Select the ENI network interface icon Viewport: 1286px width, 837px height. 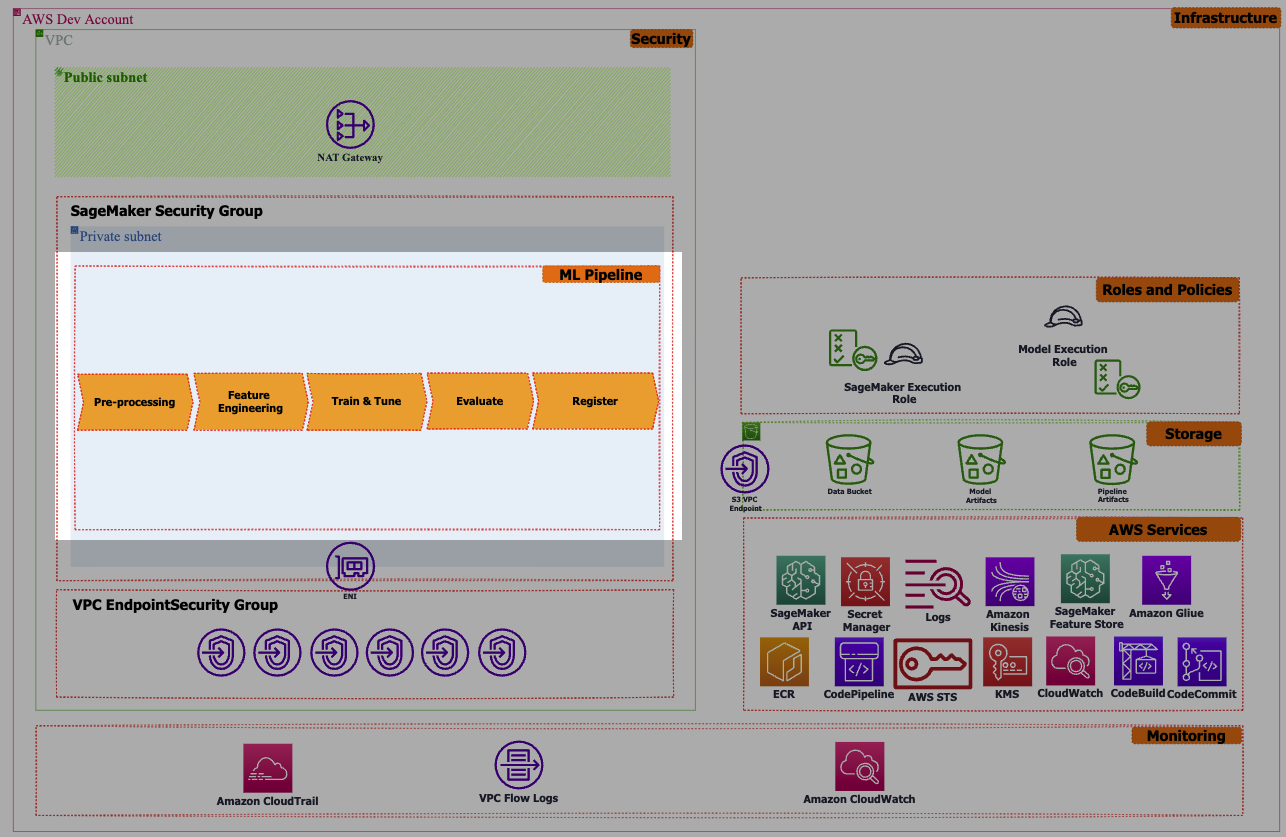pos(351,567)
